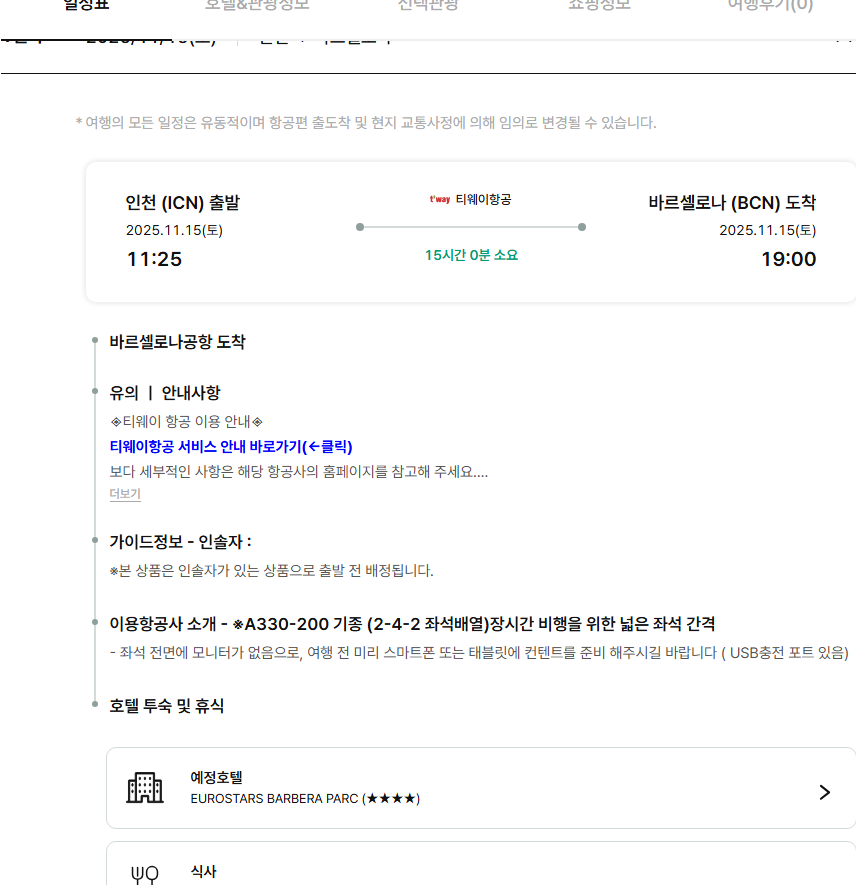Click timeline dot beside 바르셀로나공항 도착
Image resolution: width=856 pixels, height=885 pixels.
pyautogui.click(x=95, y=342)
